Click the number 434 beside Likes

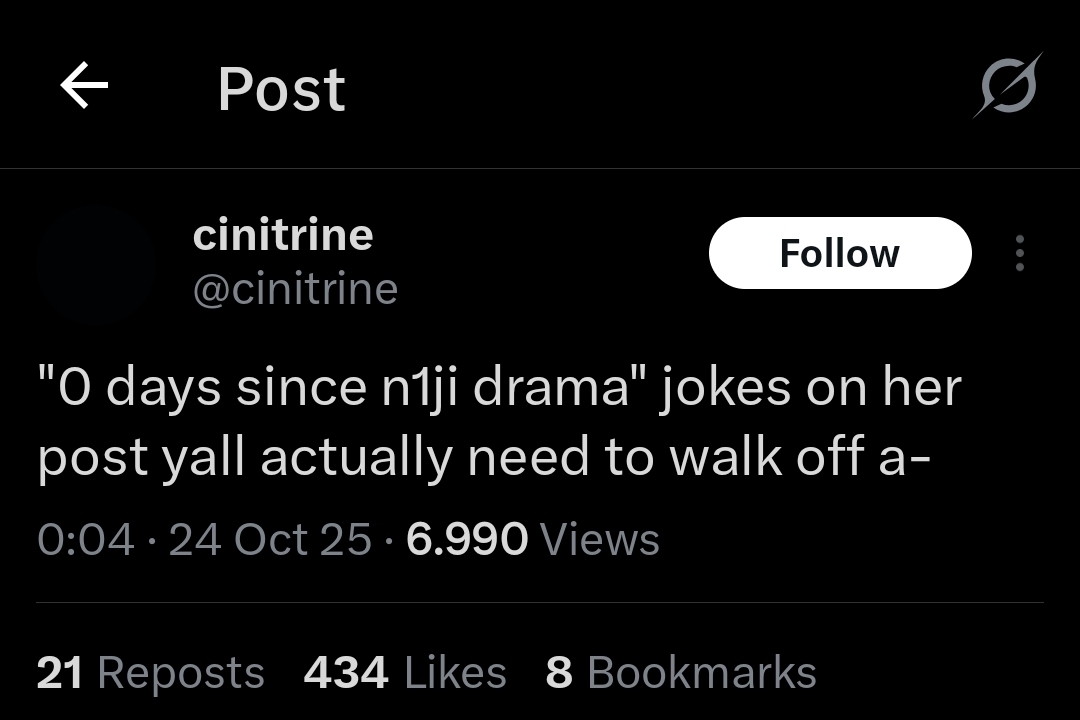point(346,673)
